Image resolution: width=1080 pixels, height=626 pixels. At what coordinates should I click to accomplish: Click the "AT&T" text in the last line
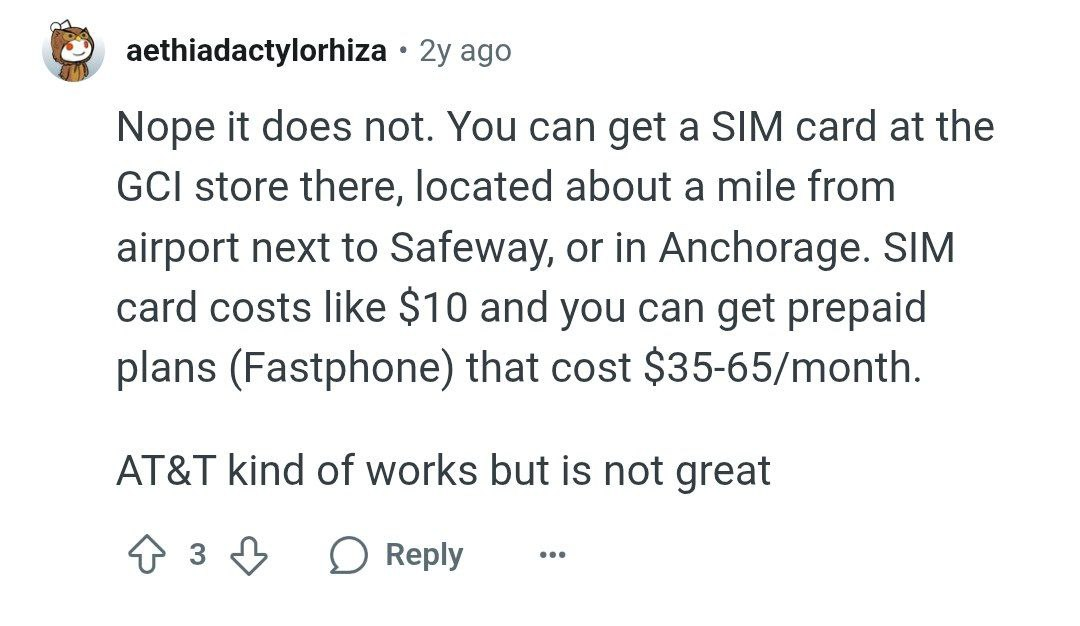166,470
